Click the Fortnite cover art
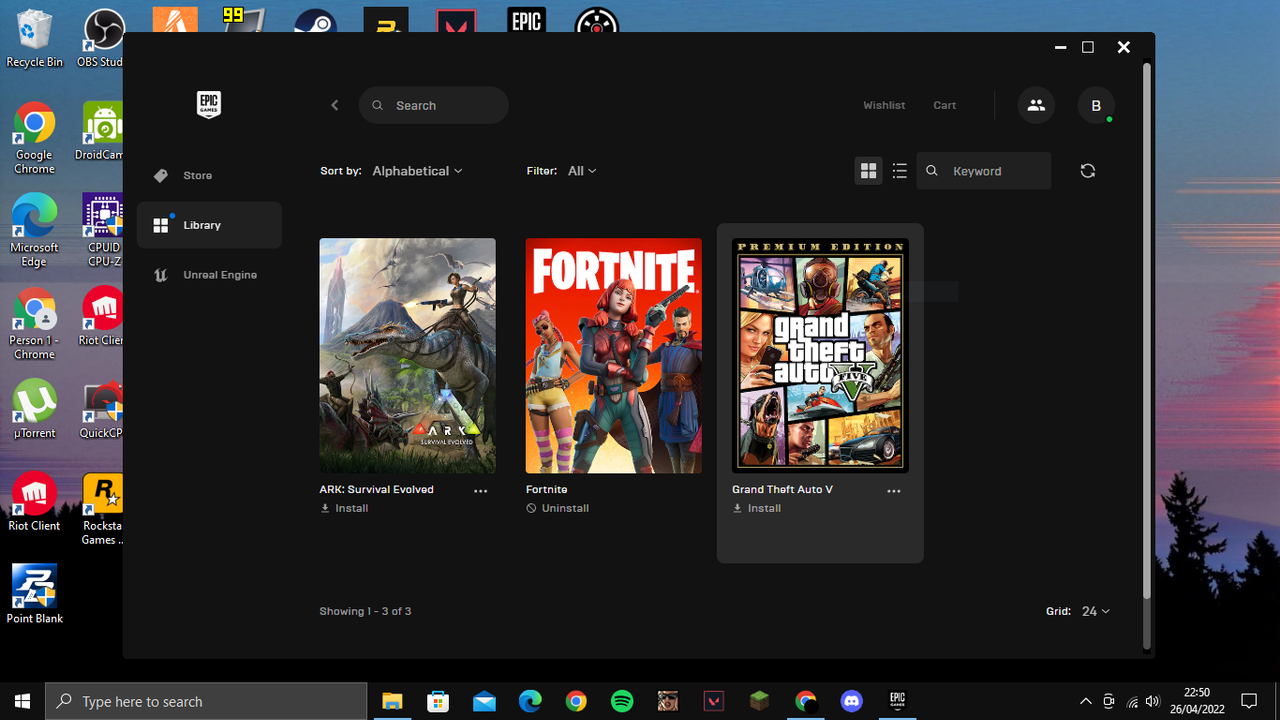 pyautogui.click(x=614, y=356)
